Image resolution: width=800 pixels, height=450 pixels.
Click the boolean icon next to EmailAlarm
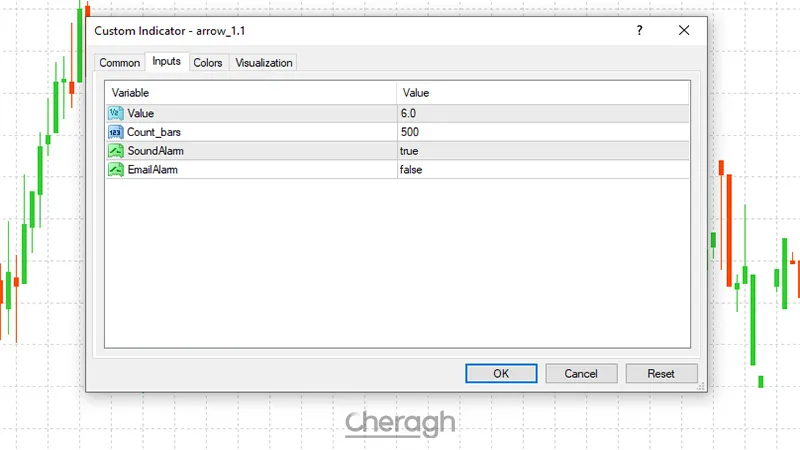click(x=116, y=170)
